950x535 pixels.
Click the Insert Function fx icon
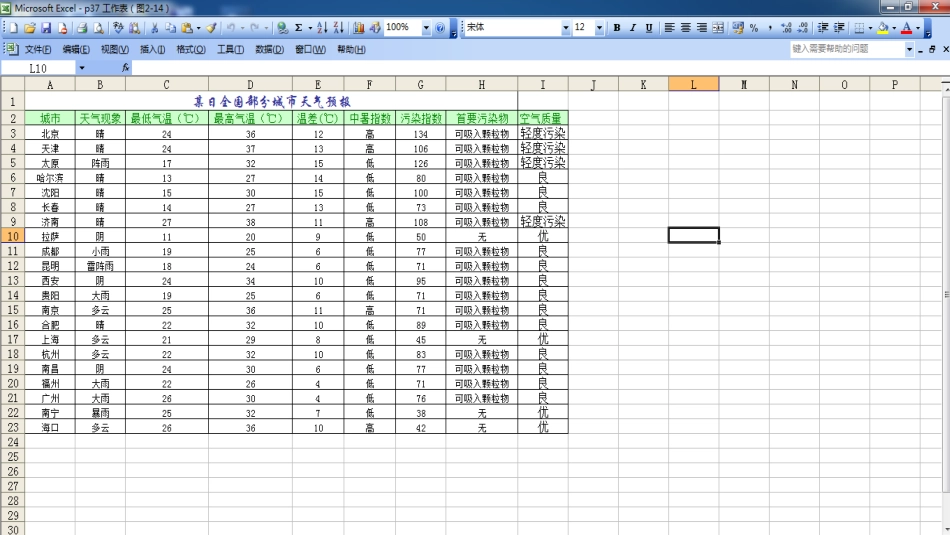click(126, 68)
